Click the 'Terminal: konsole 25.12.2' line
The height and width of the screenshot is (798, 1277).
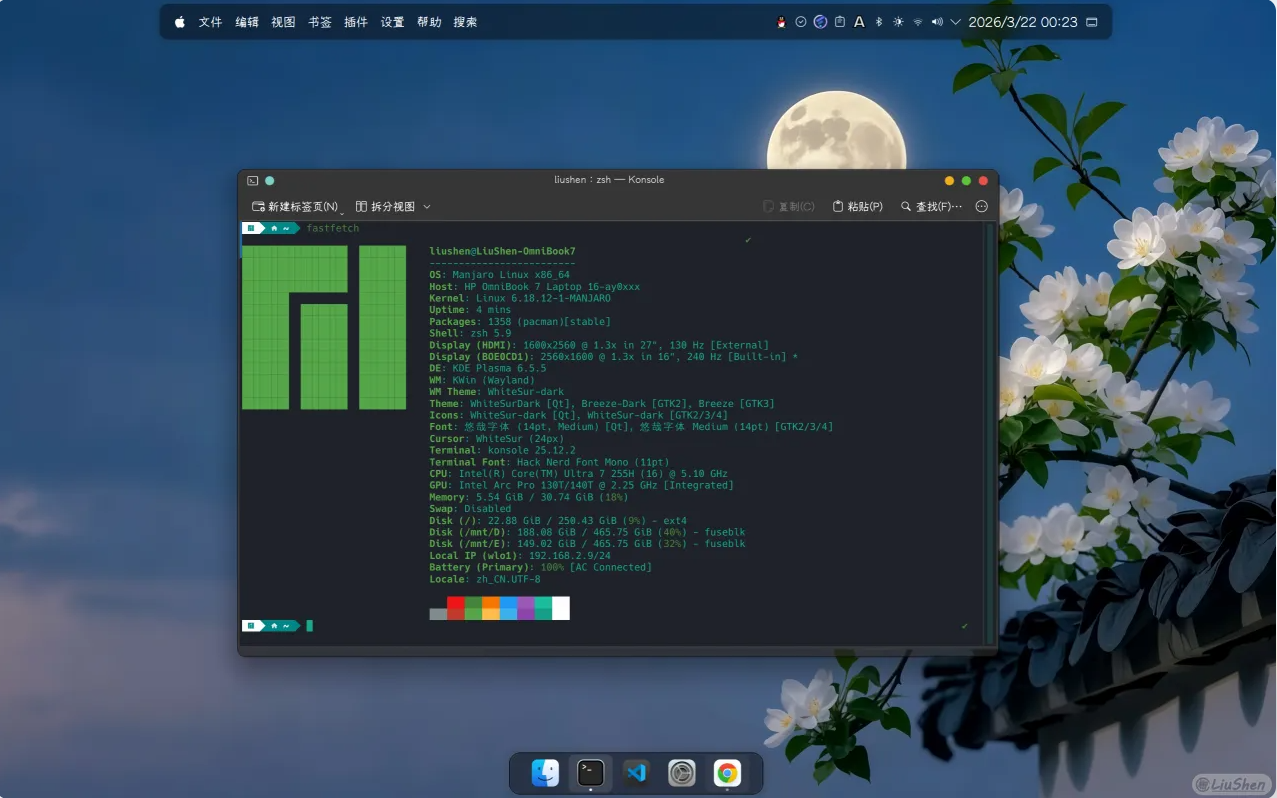click(502, 450)
